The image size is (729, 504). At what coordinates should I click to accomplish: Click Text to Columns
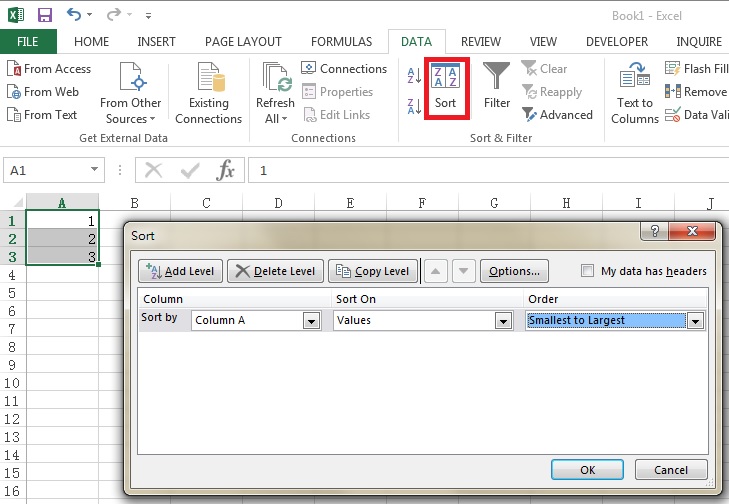coord(635,93)
